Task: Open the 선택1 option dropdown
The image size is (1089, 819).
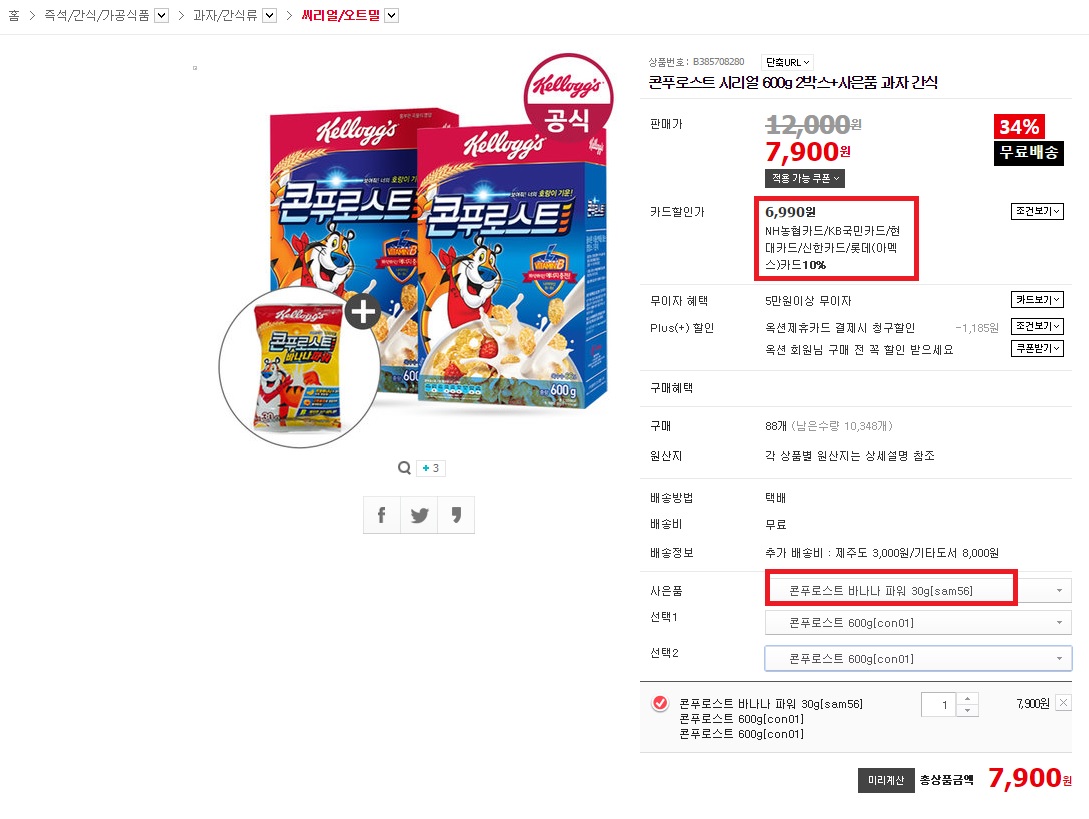Action: pos(918,622)
